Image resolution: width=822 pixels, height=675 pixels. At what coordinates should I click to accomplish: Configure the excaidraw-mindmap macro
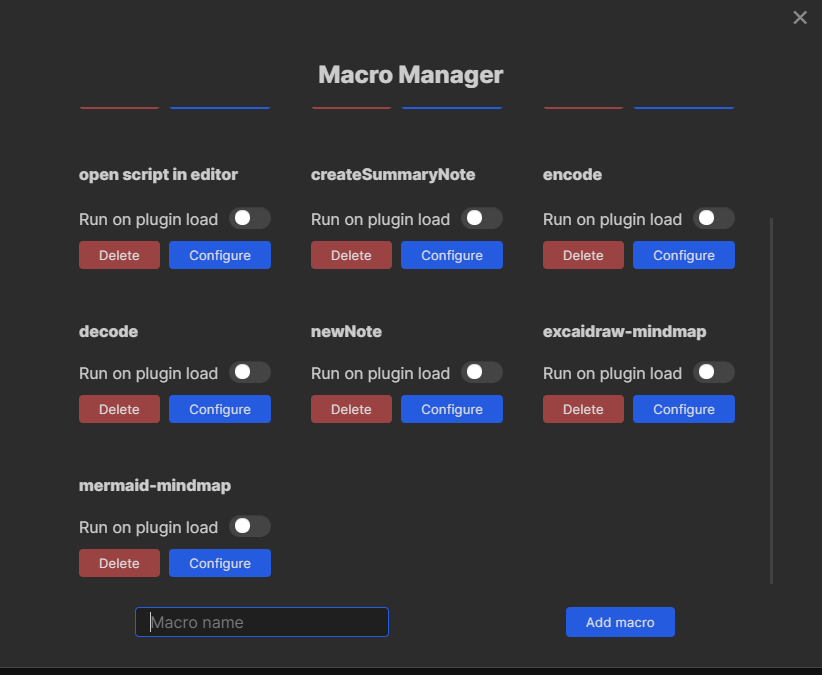pos(684,409)
